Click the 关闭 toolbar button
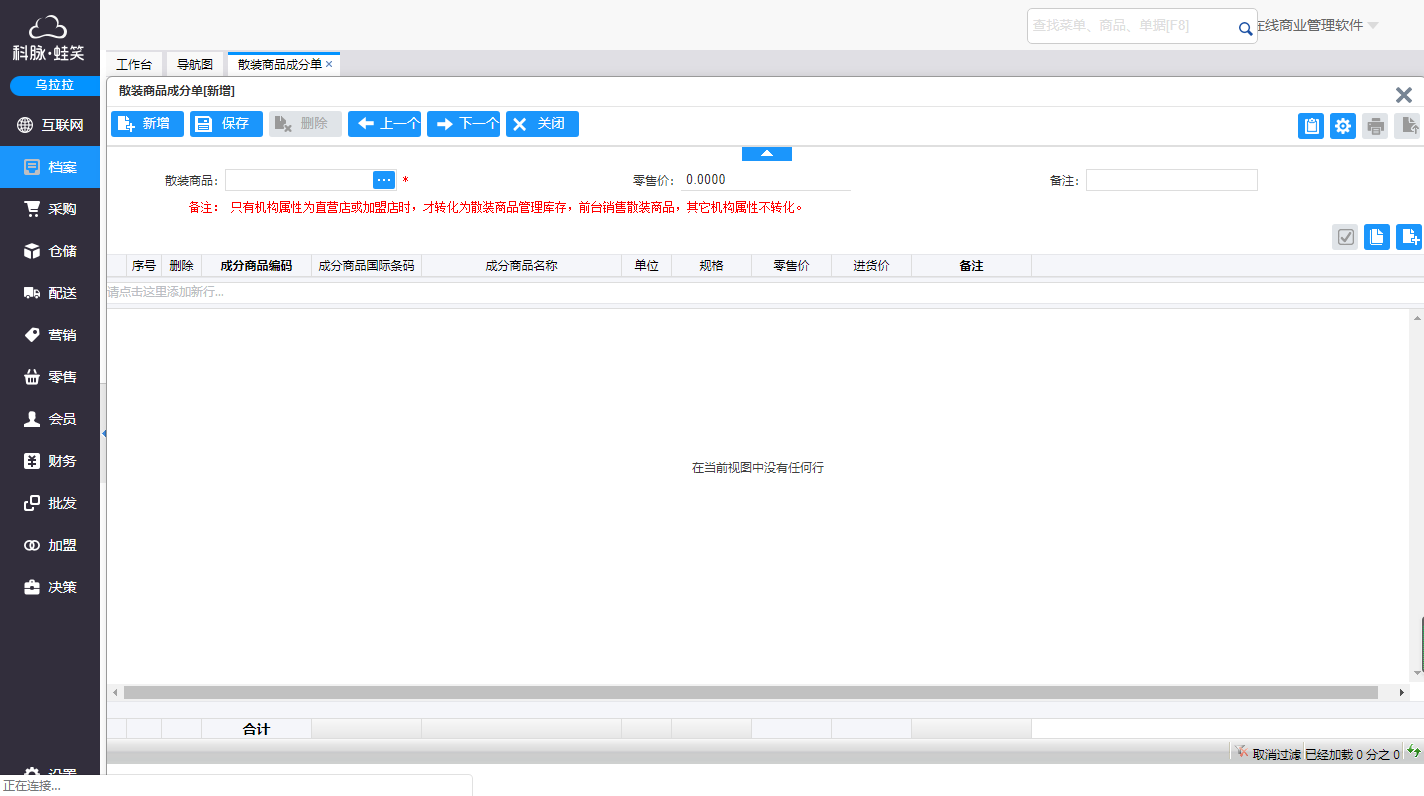This screenshot has height=796, width=1424. tap(542, 124)
